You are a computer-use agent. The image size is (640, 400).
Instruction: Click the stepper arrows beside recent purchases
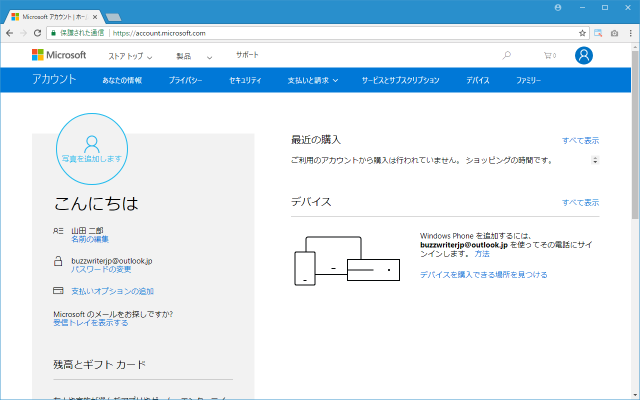coord(595,160)
